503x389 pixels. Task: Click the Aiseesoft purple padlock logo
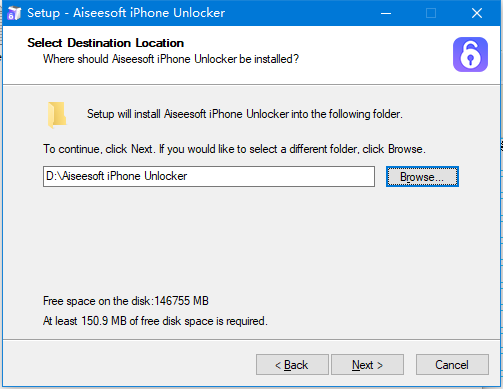470,54
